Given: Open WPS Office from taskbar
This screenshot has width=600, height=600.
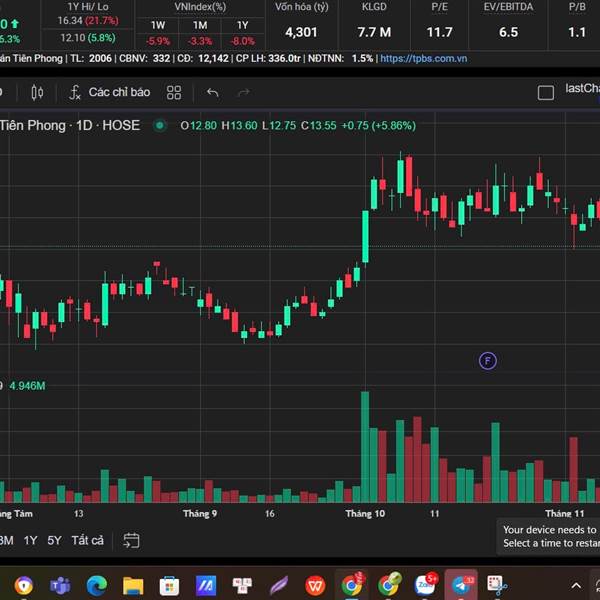Looking at the screenshot, I should click(x=315, y=585).
